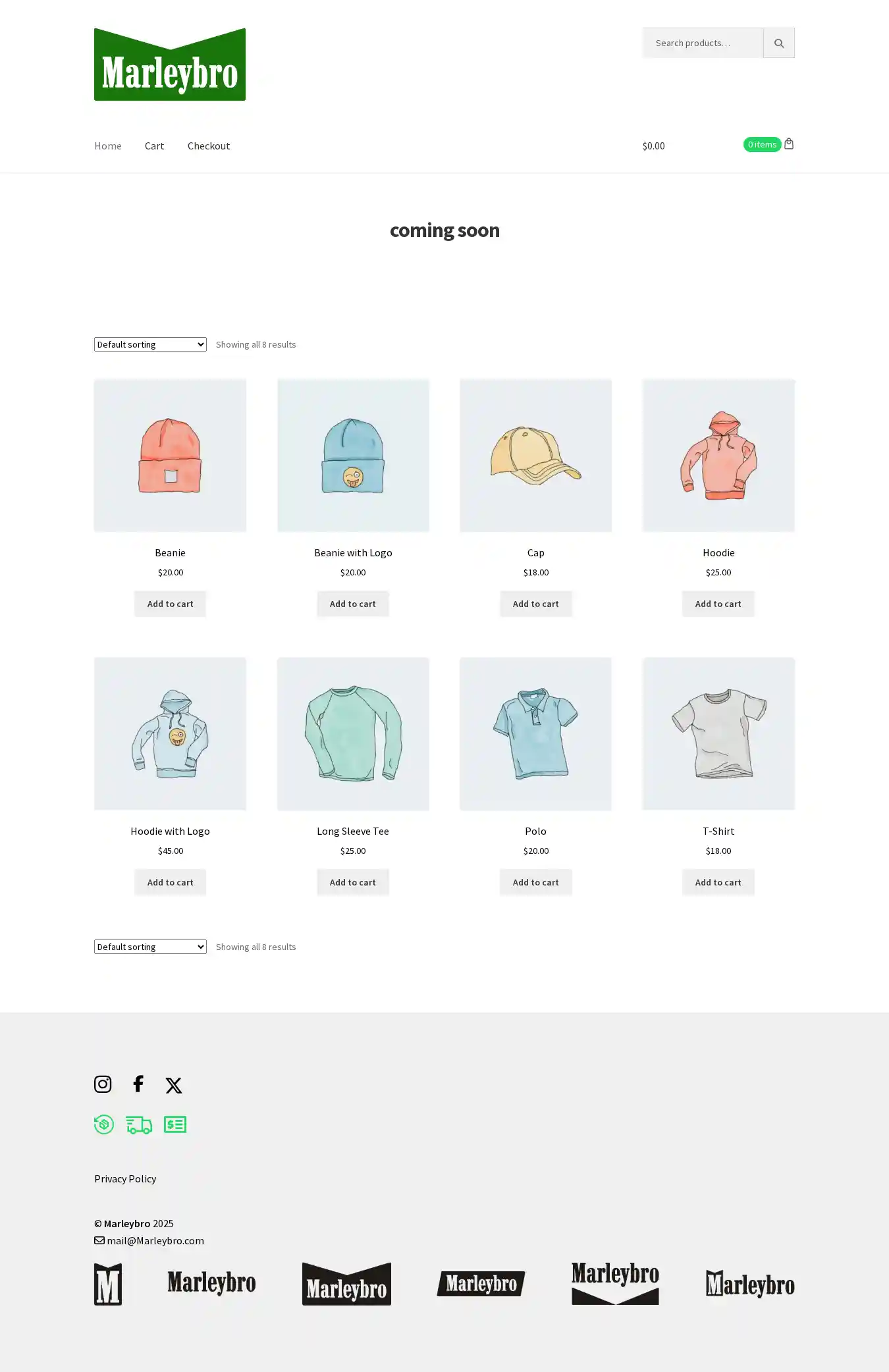The height and width of the screenshot is (1372, 889).
Task: Open the X (Twitter) social icon
Action: (174, 1085)
